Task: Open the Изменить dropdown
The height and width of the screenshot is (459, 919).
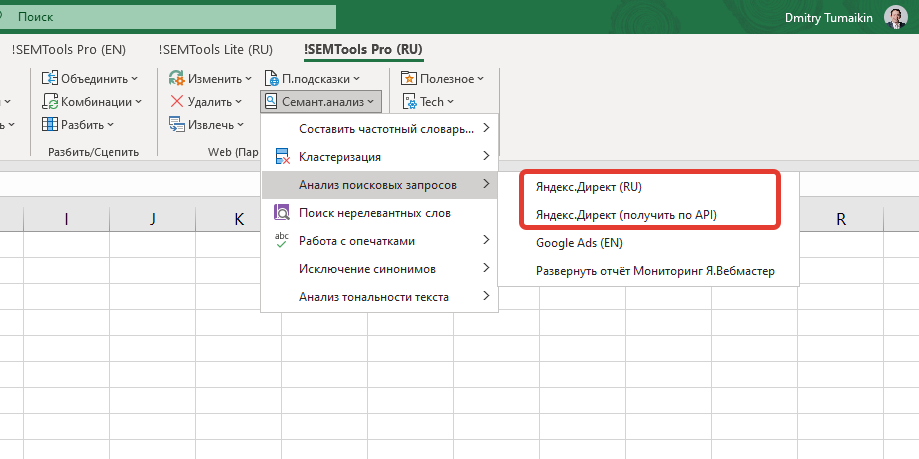Action: (x=249, y=79)
